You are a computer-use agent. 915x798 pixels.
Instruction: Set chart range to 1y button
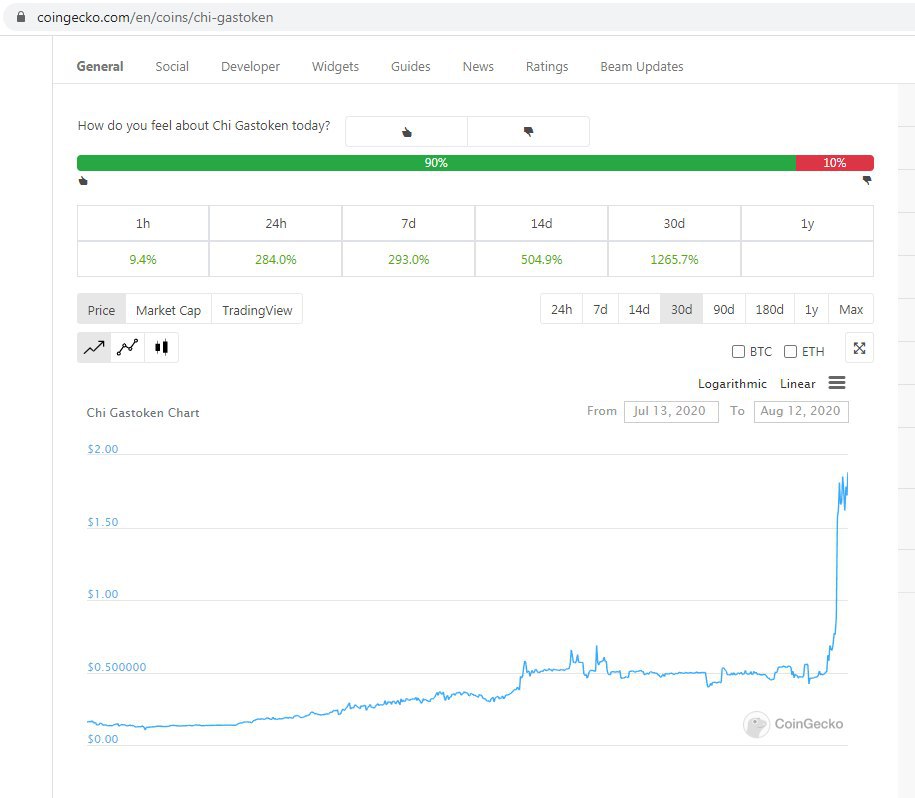pyautogui.click(x=811, y=309)
